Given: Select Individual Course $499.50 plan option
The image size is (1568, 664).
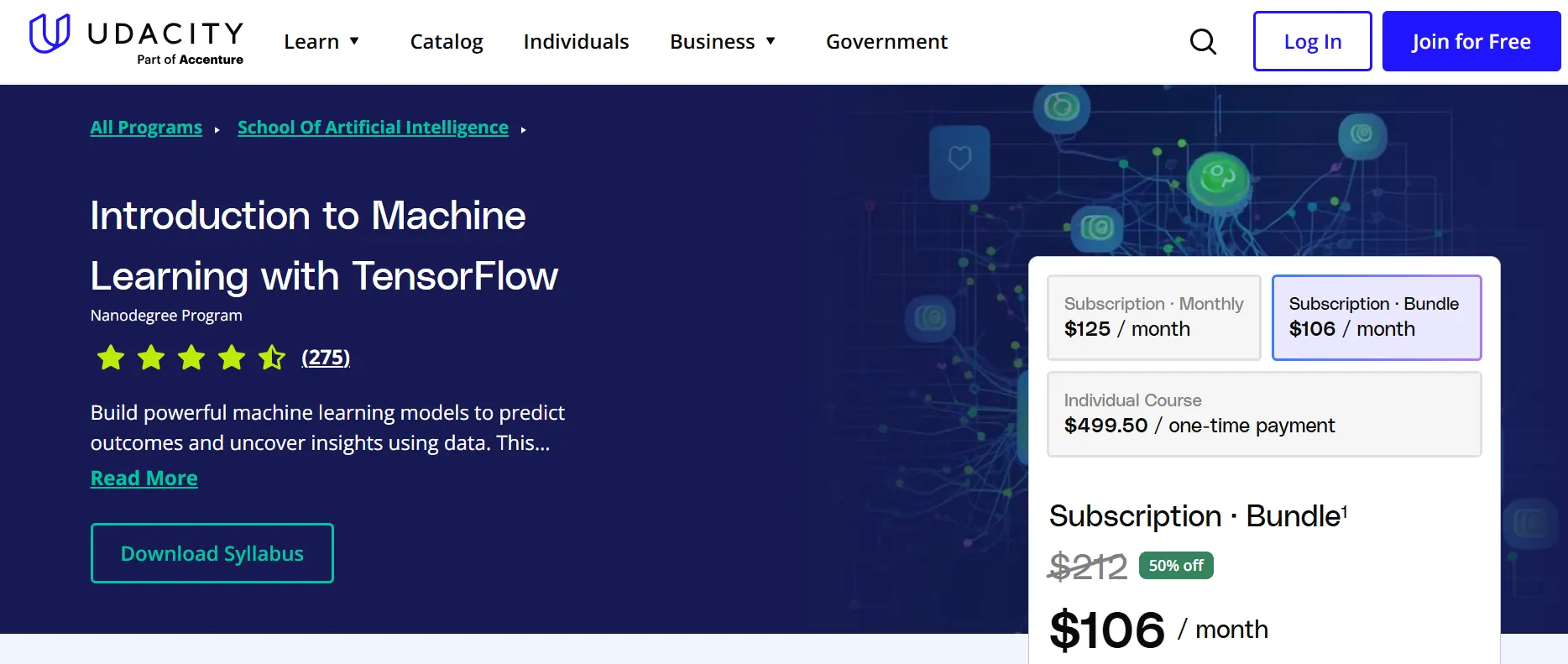Looking at the screenshot, I should 1264,414.
